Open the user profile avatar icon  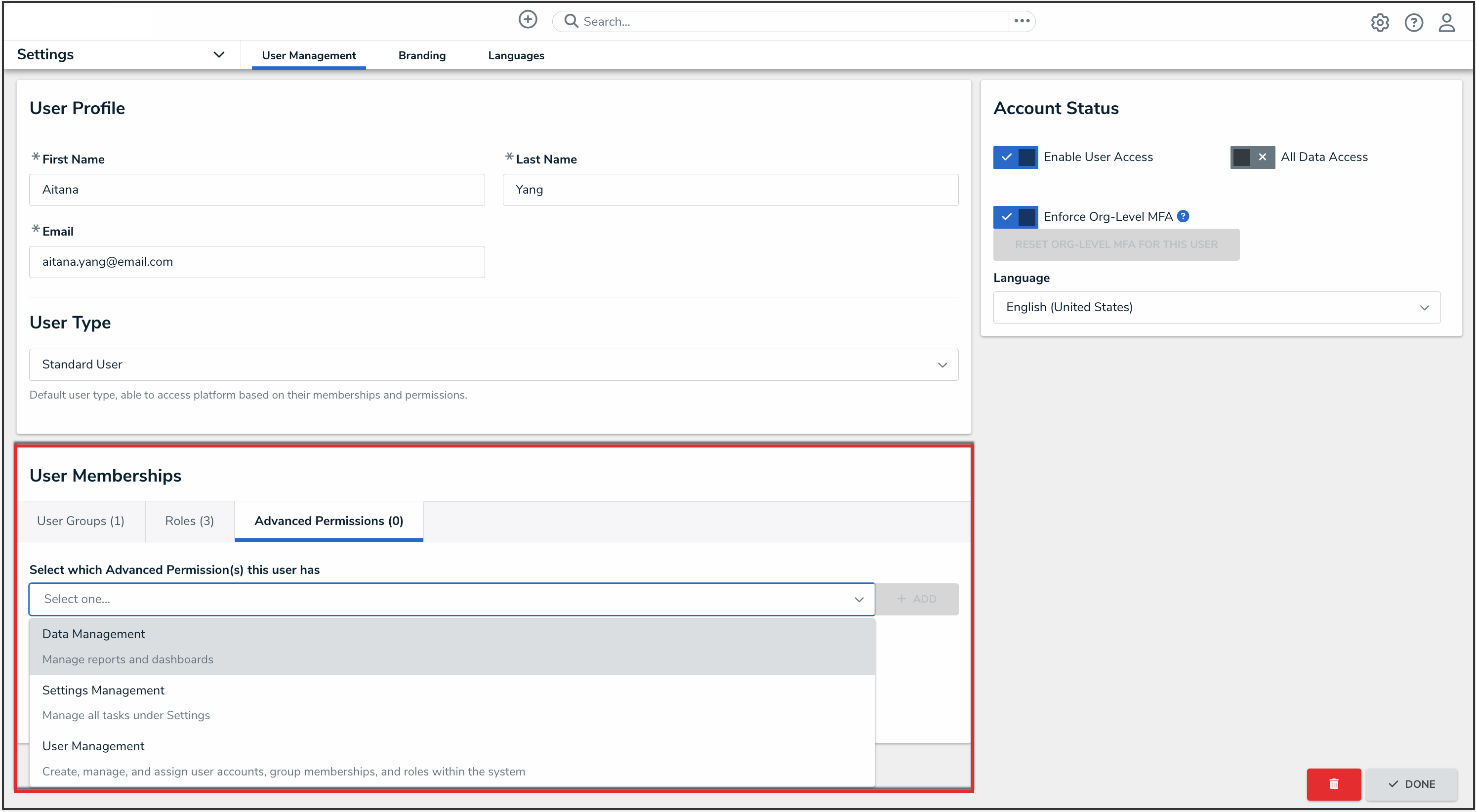point(1446,23)
